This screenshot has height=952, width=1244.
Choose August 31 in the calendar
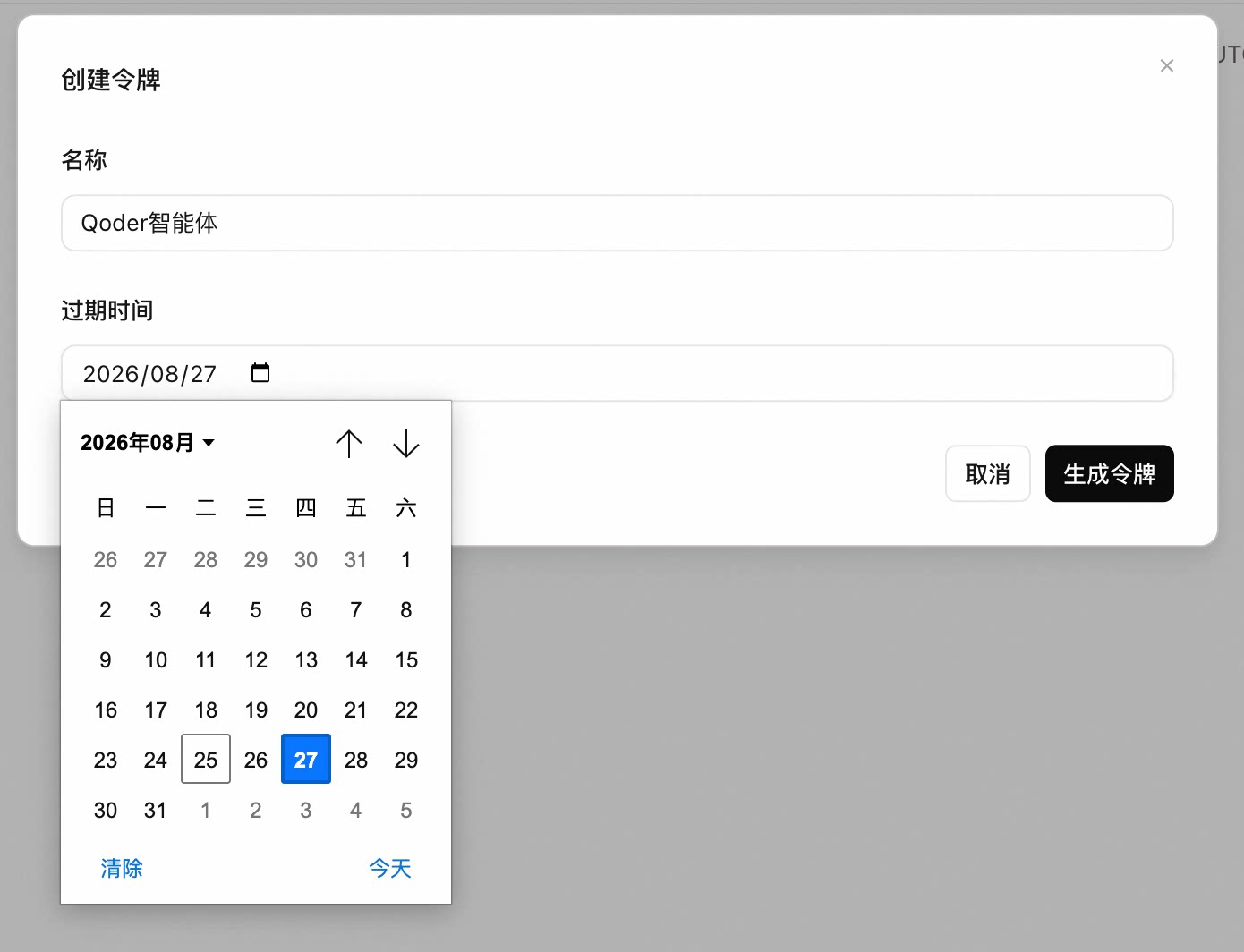[x=156, y=810]
